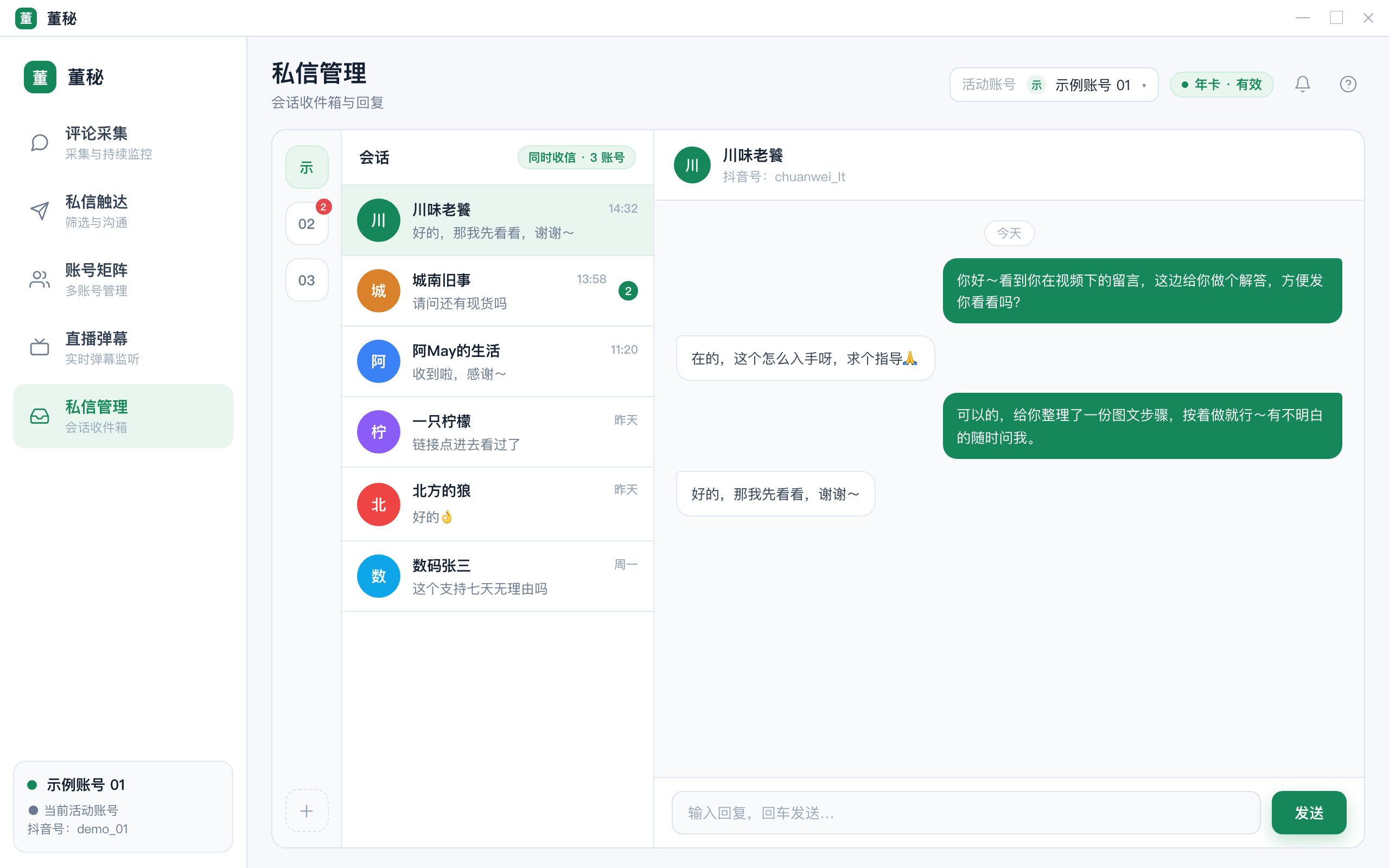Add a new account with plus button
Image resolution: width=1389 pixels, height=868 pixels.
click(307, 810)
